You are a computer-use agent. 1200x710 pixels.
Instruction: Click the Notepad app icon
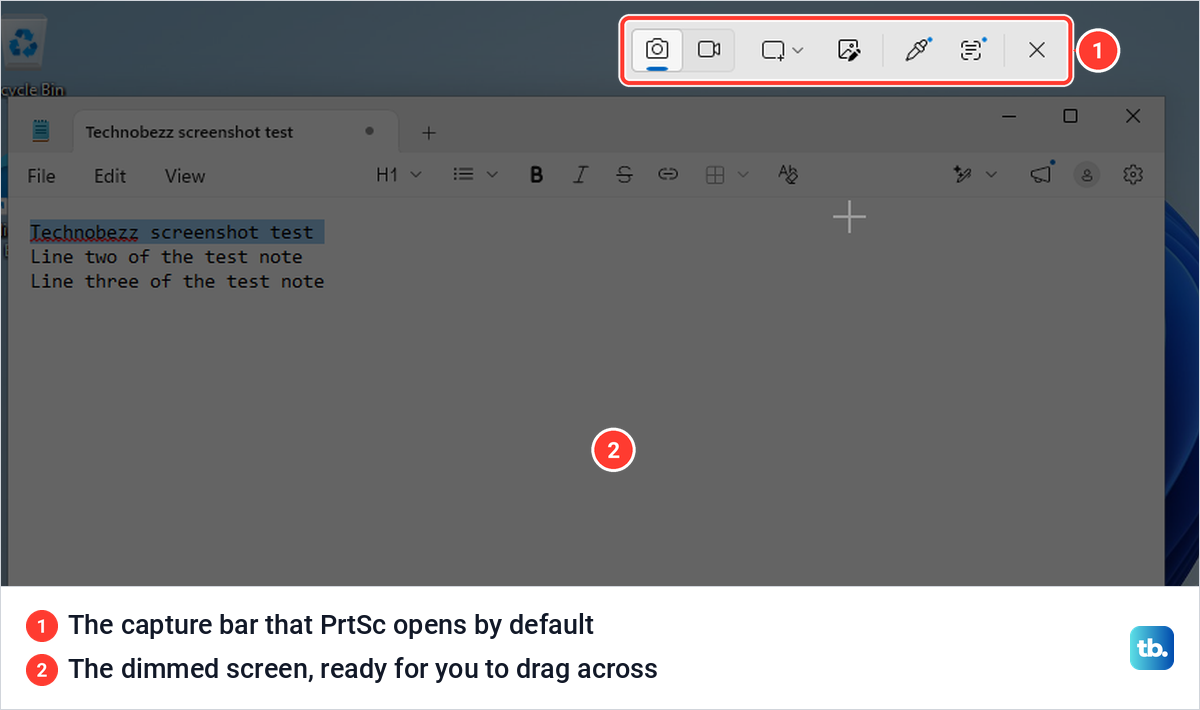(x=41, y=131)
